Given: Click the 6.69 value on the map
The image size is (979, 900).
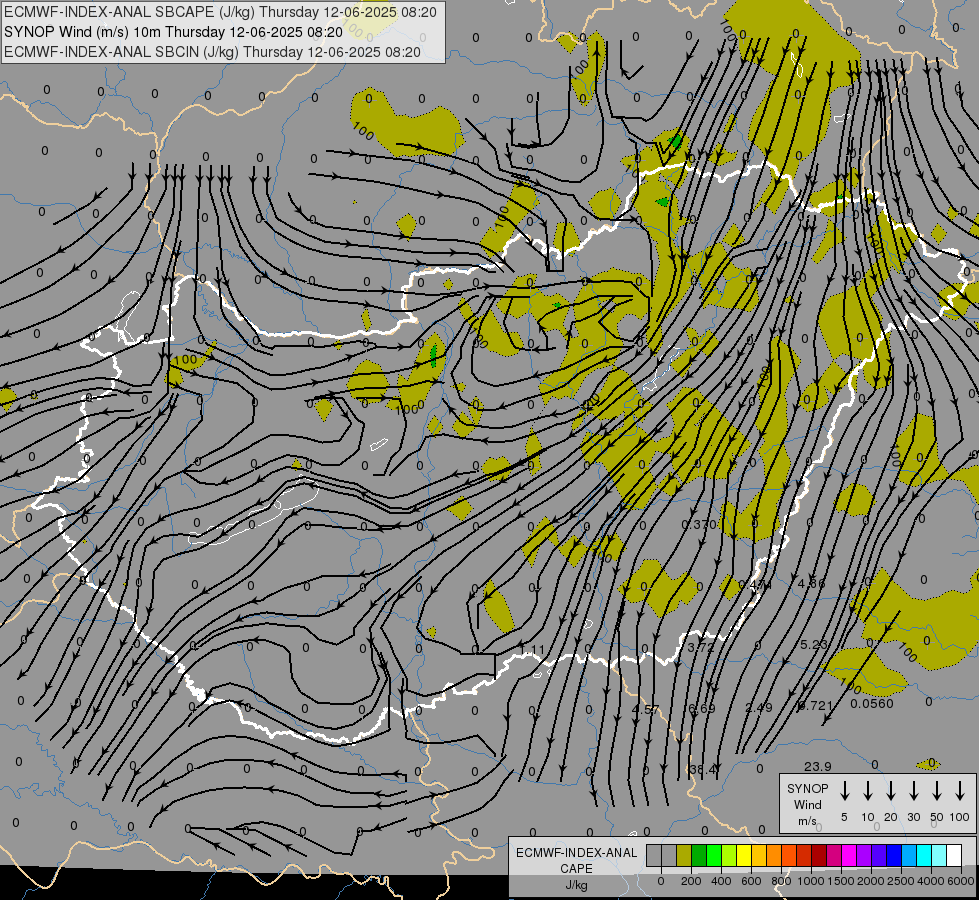Looking at the screenshot, I should coord(701,708).
